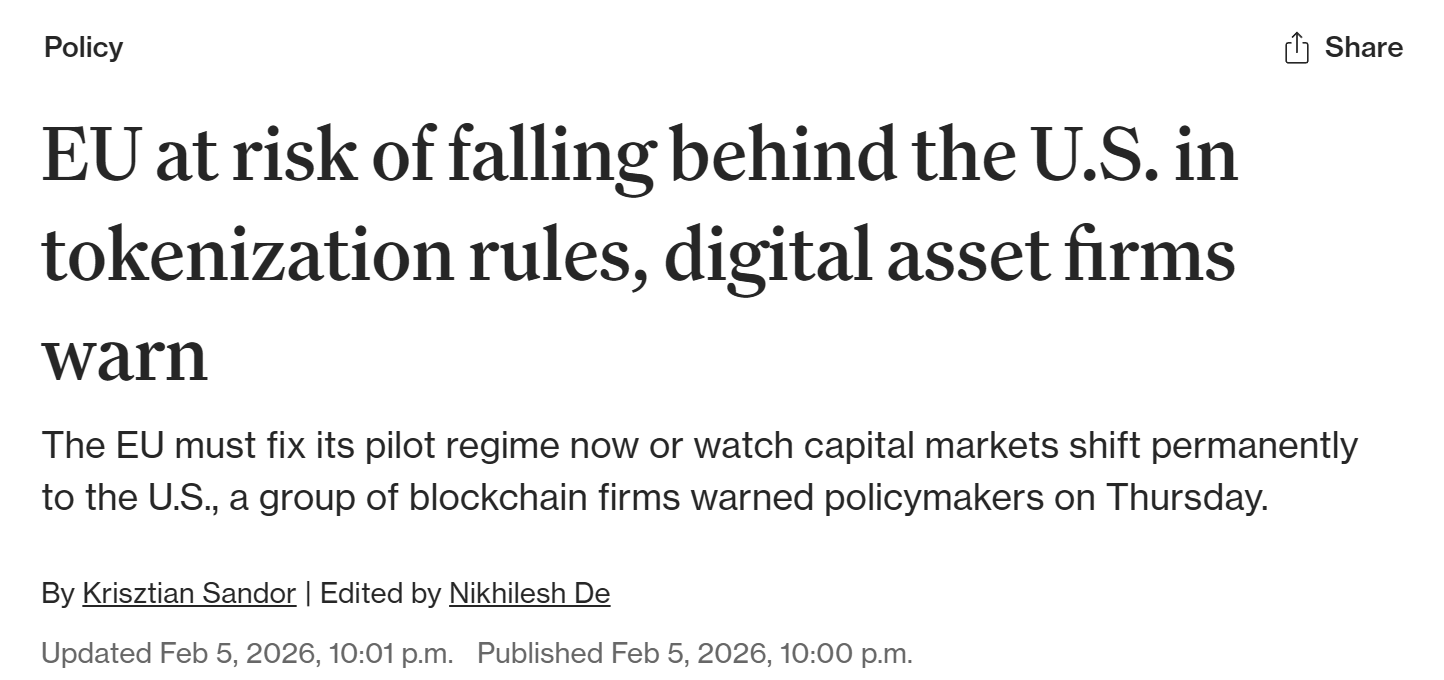Open editor Nikhilesh De's profile link
Viewport: 1444px width, 680px height.
coord(529,593)
